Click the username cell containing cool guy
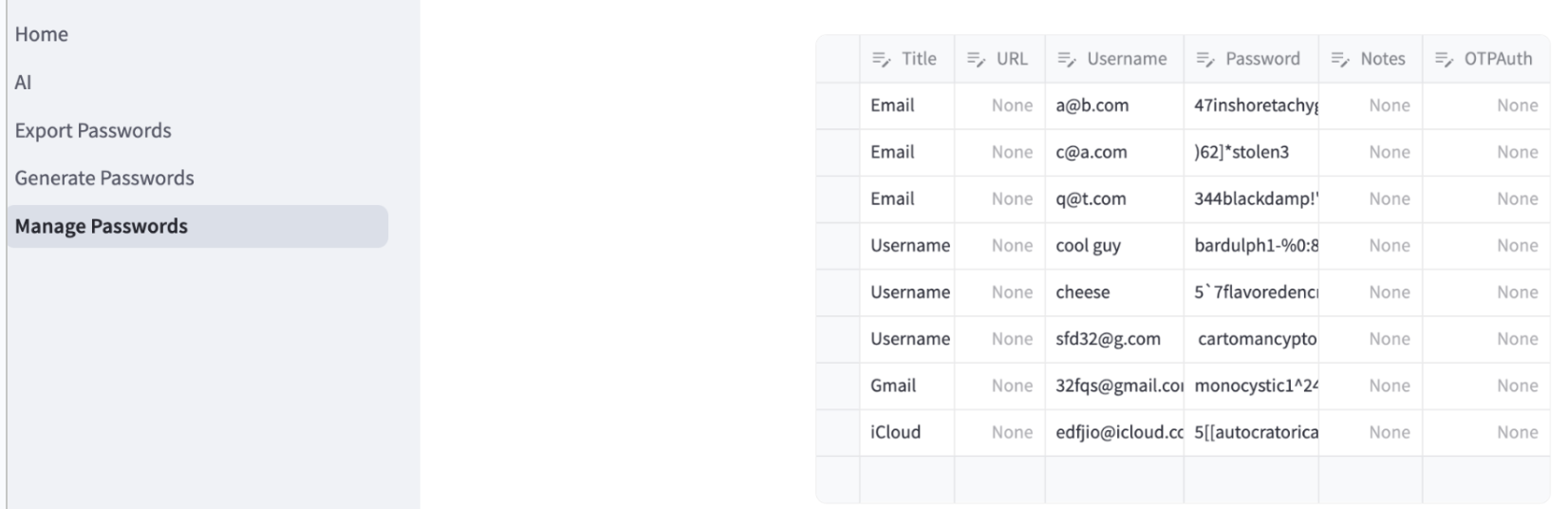The width and height of the screenshot is (1568, 509). click(1113, 246)
